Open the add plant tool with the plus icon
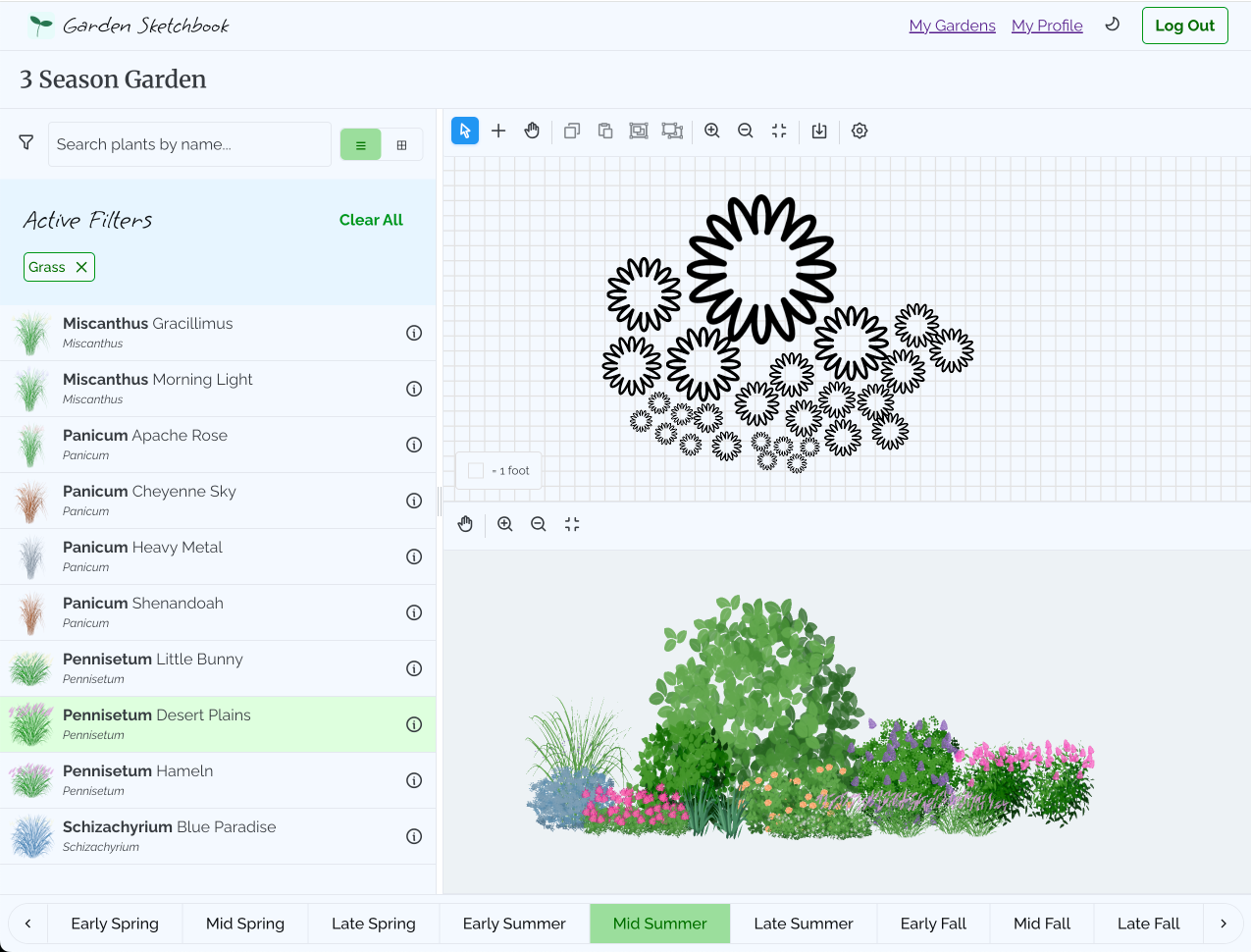This screenshot has height=952, width=1251. 498,130
